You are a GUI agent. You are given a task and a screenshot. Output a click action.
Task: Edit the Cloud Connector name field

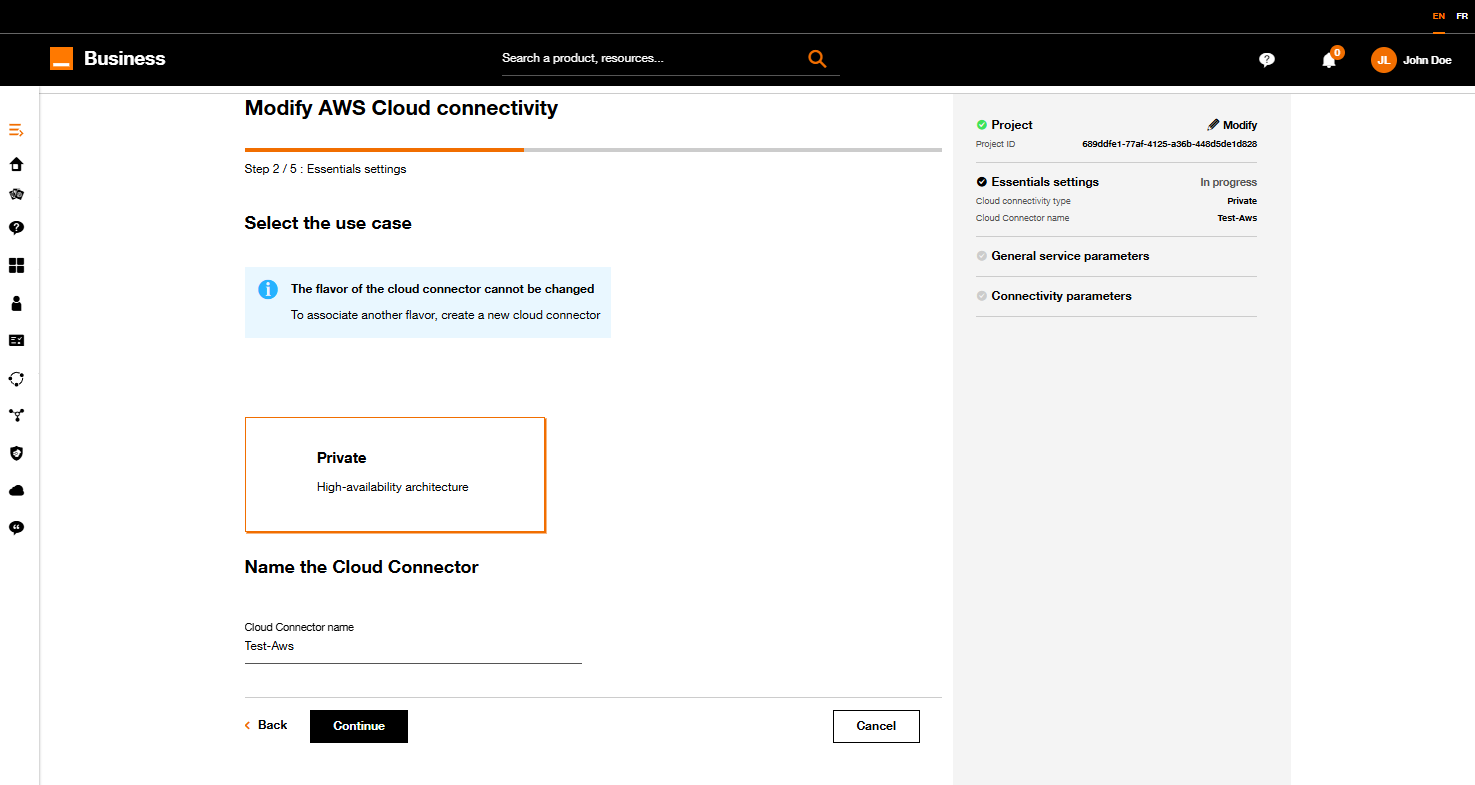tap(413, 647)
